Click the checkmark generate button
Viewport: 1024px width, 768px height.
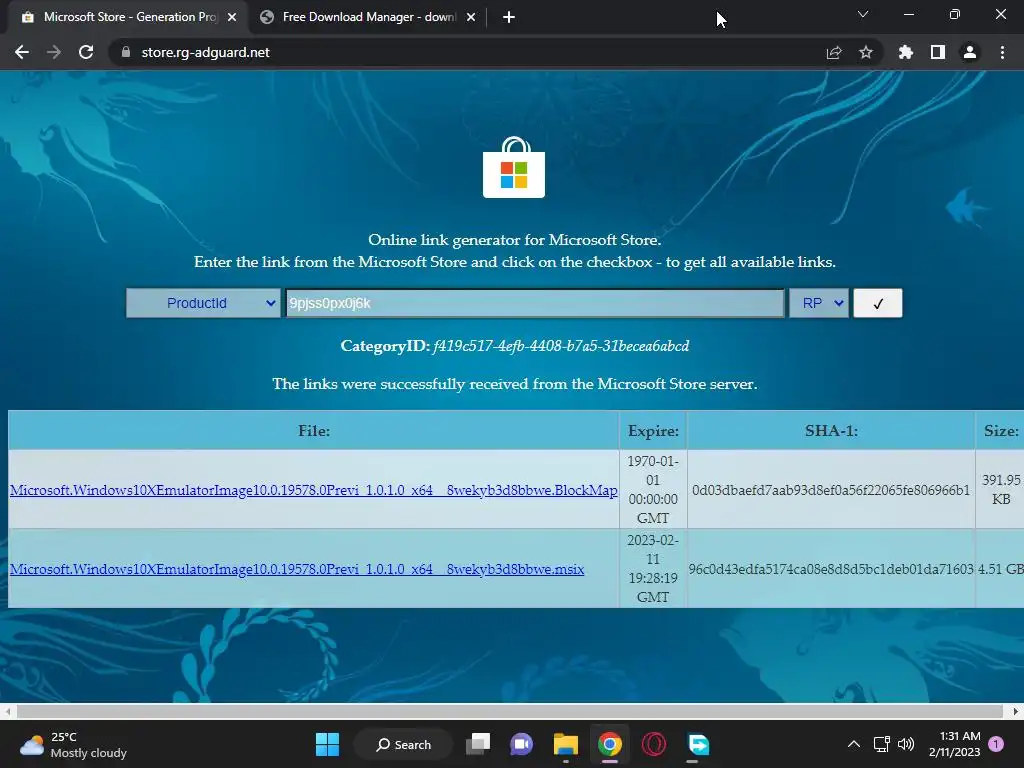click(878, 303)
